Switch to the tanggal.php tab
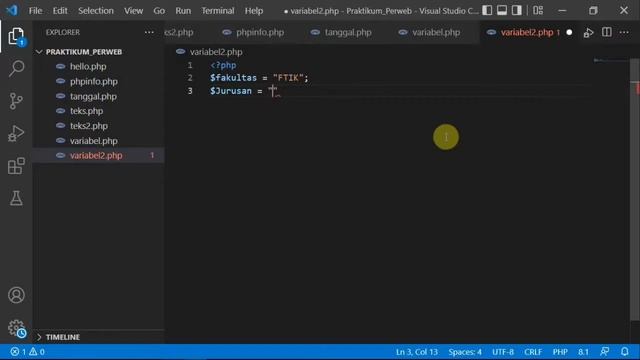Viewport: 640px width, 360px height. [x=341, y=32]
